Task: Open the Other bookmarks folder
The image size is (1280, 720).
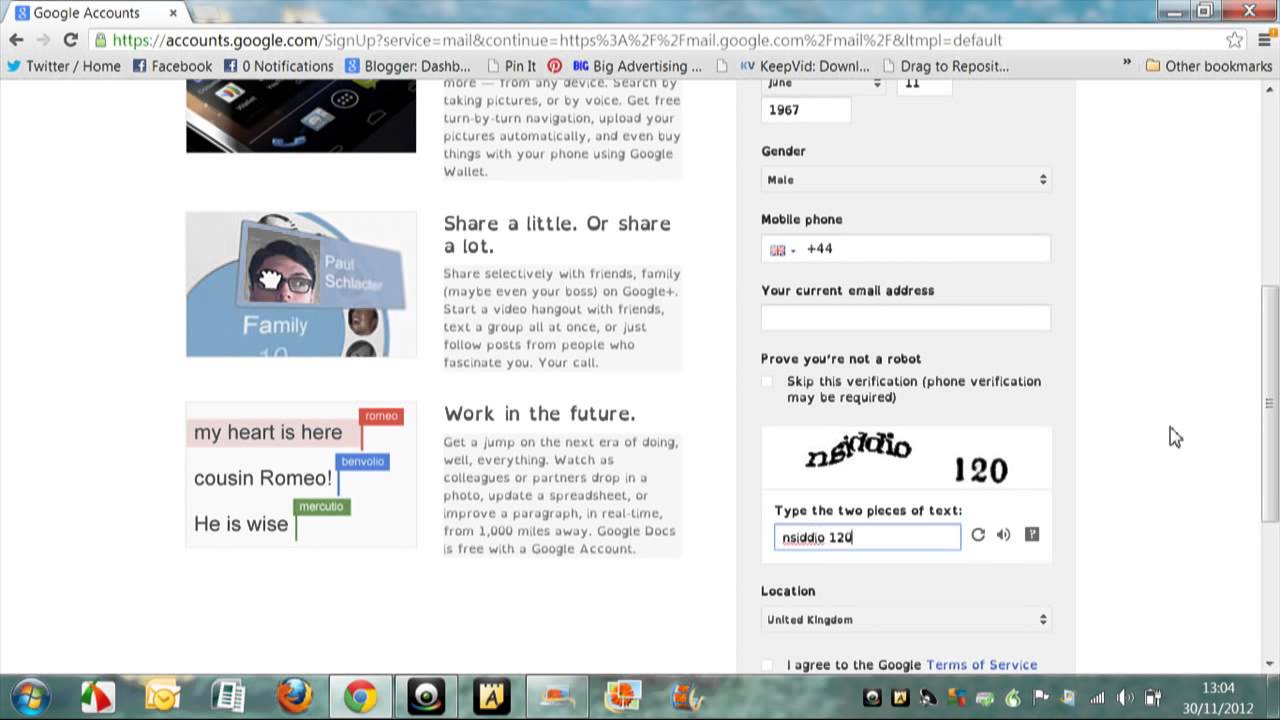Action: pyautogui.click(x=1209, y=66)
